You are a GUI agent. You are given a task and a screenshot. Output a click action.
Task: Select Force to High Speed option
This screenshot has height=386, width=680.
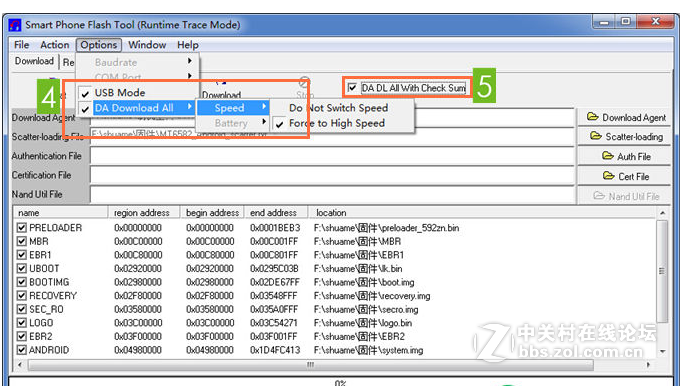pos(343,123)
